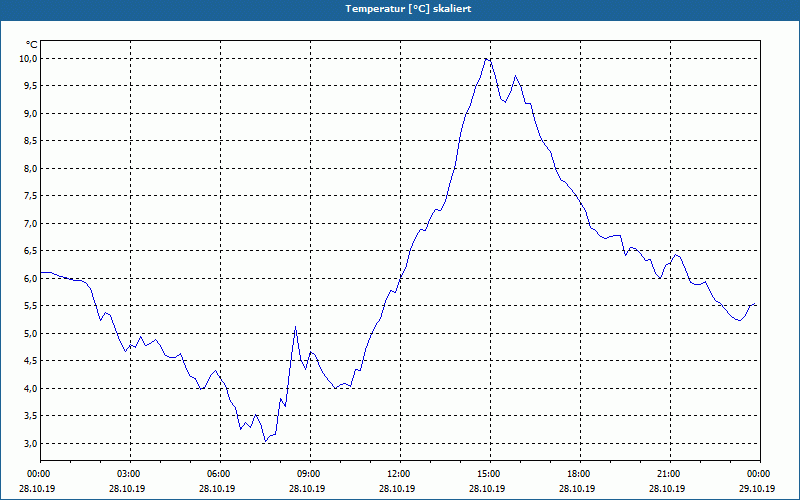Select the 6,0 y-axis label

(x=31, y=279)
